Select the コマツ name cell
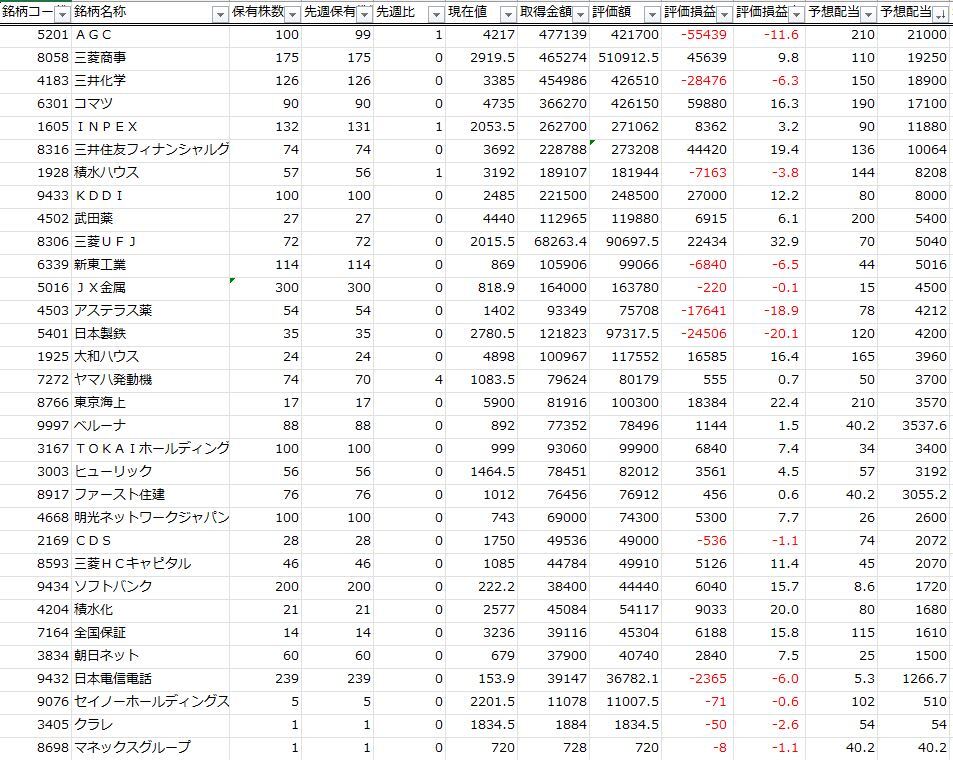The image size is (953, 760). tap(150, 104)
